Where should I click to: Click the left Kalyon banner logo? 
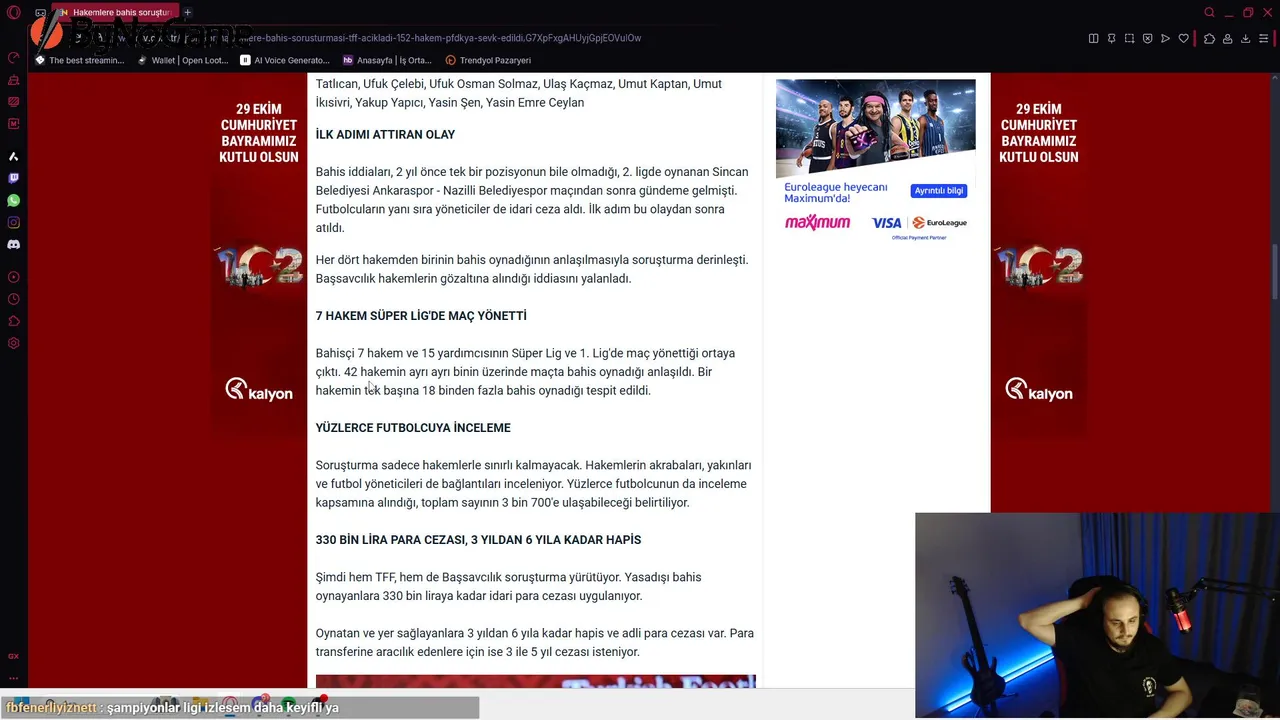point(259,390)
